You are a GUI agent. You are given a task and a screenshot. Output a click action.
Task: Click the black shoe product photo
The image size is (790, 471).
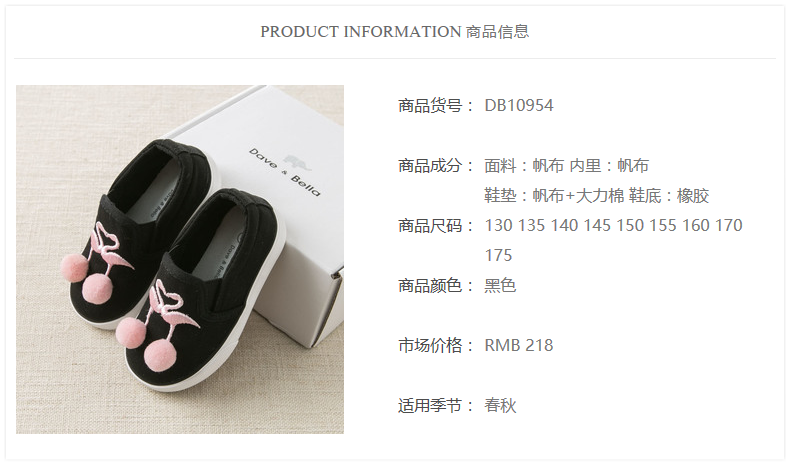point(180,259)
